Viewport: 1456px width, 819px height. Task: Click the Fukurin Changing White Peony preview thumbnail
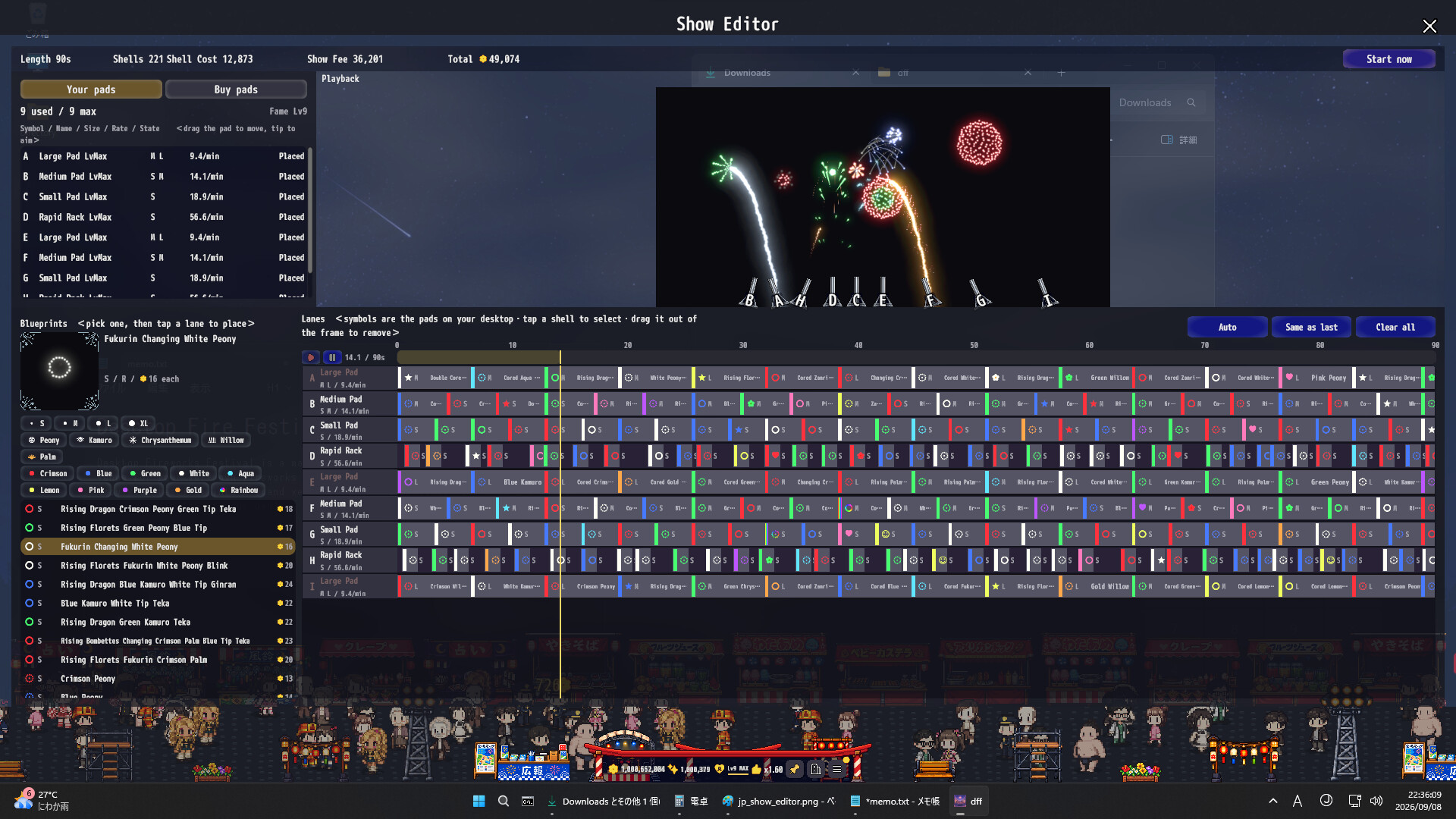(x=59, y=371)
